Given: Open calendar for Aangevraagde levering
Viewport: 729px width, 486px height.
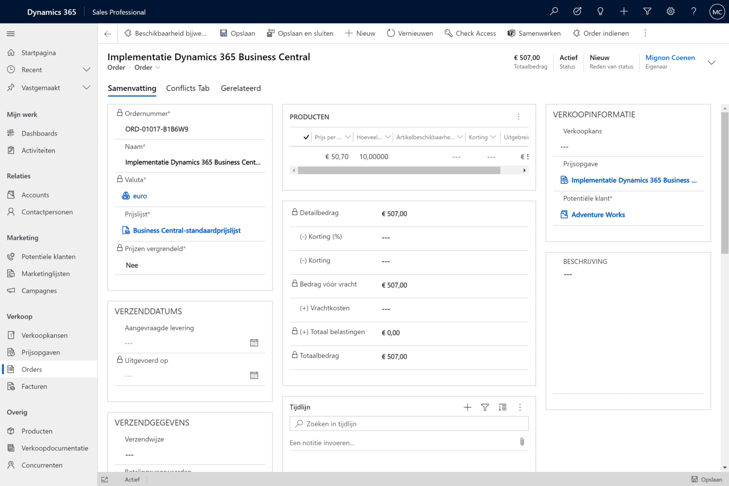Looking at the screenshot, I should 254,343.
